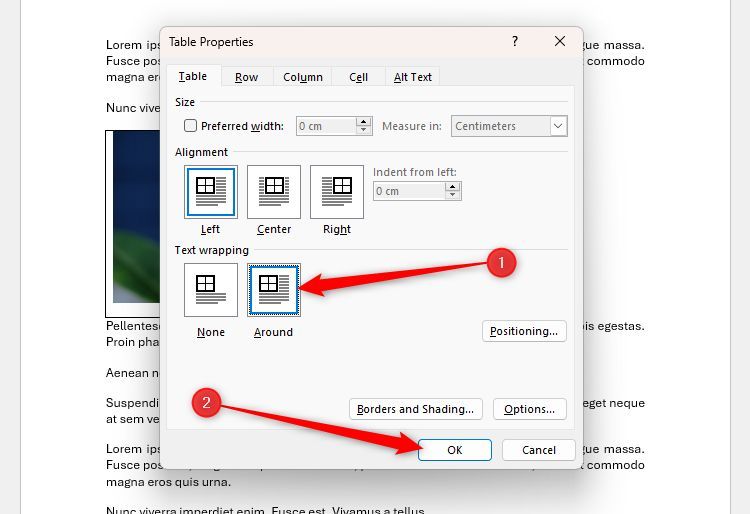Image resolution: width=750 pixels, height=514 pixels.
Task: Open the Cell tab
Action: pos(359,77)
